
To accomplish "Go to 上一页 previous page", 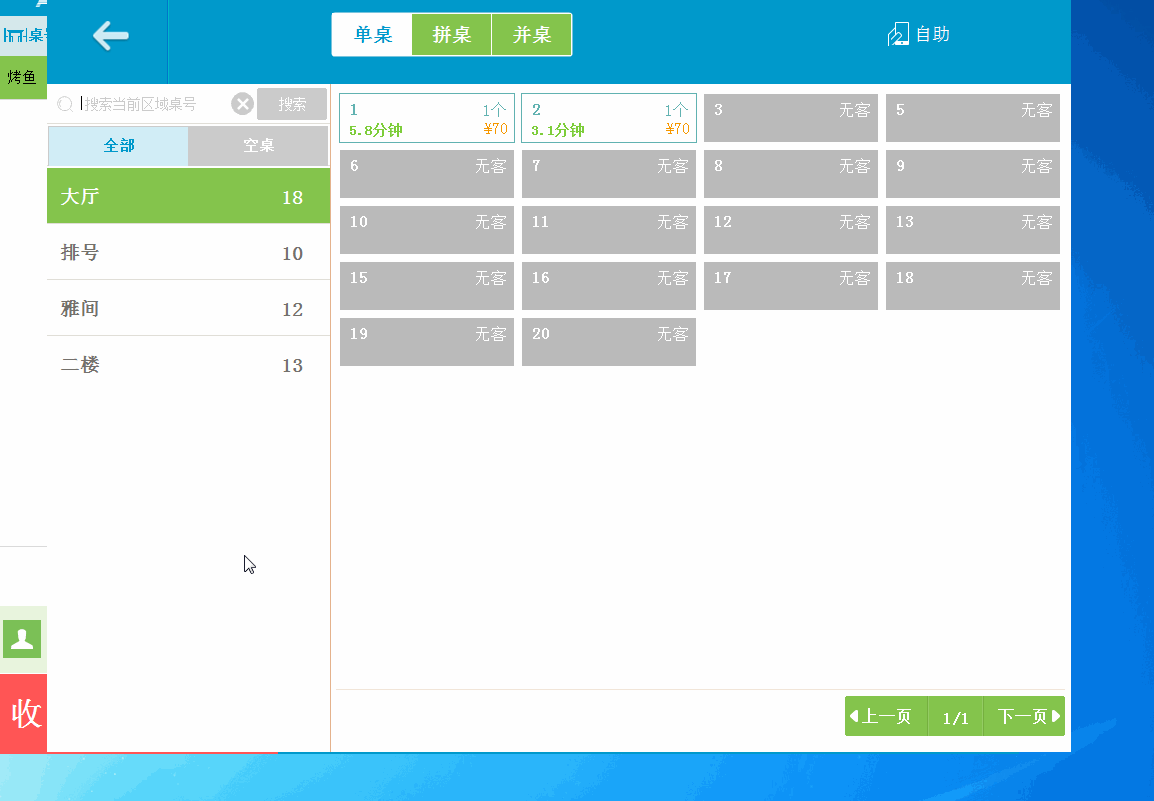I will 885,717.
